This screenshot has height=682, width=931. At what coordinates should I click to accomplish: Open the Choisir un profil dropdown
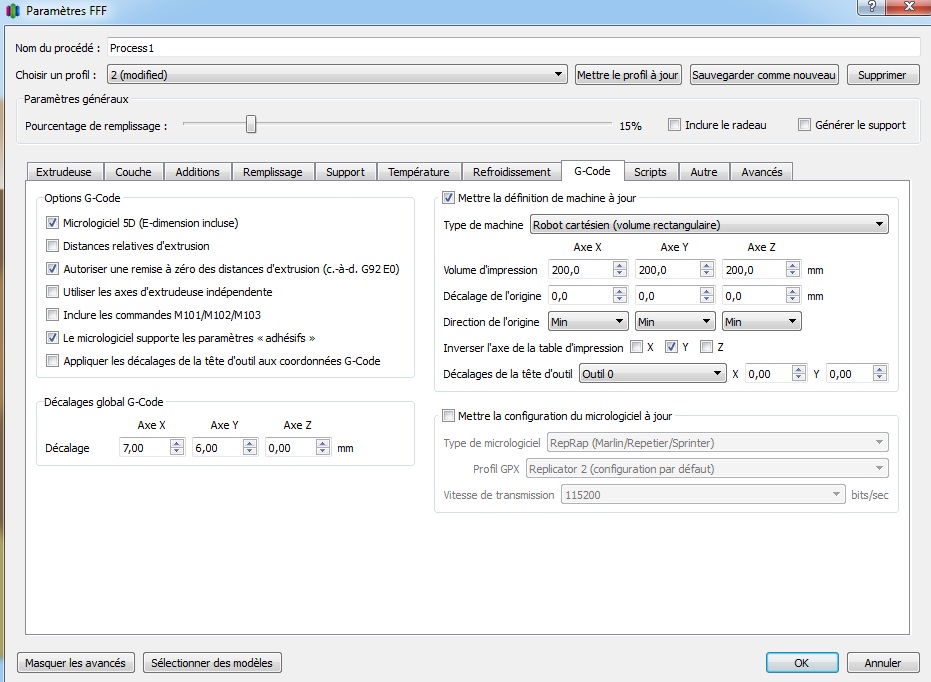(337, 75)
